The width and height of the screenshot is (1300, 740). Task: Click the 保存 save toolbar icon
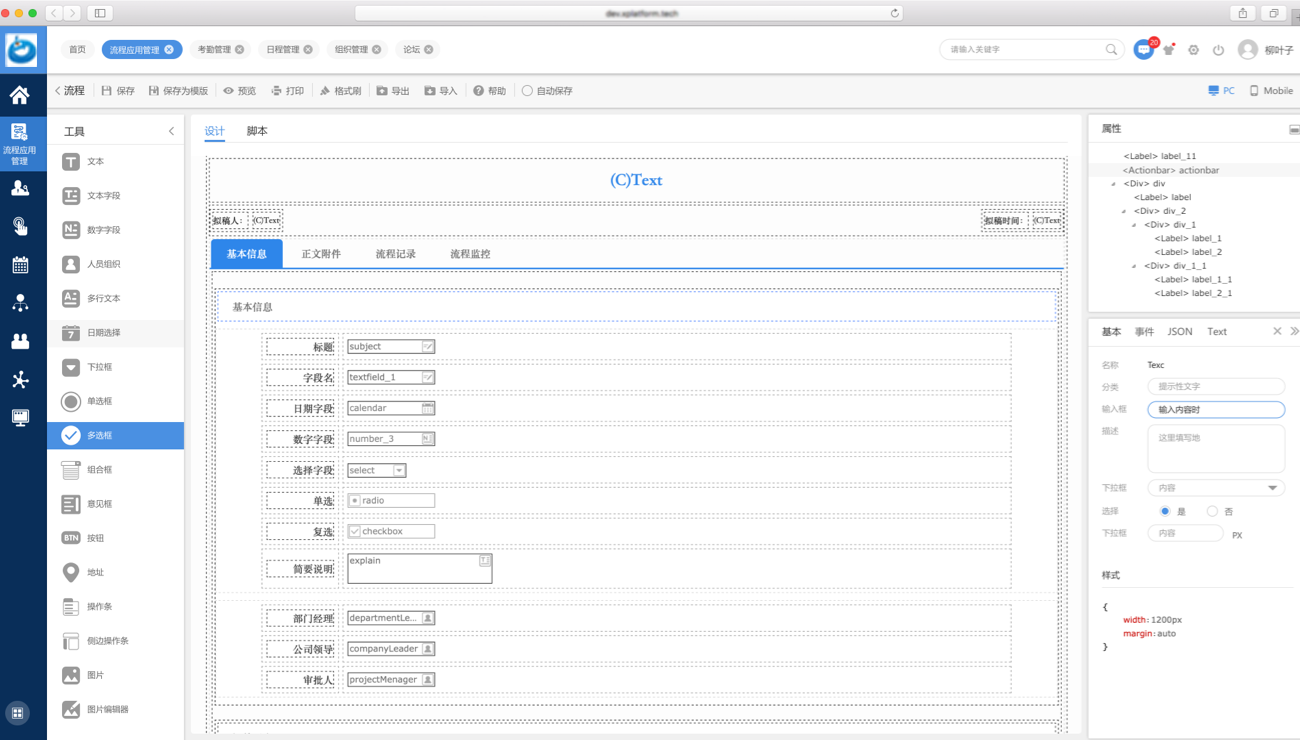(107, 91)
